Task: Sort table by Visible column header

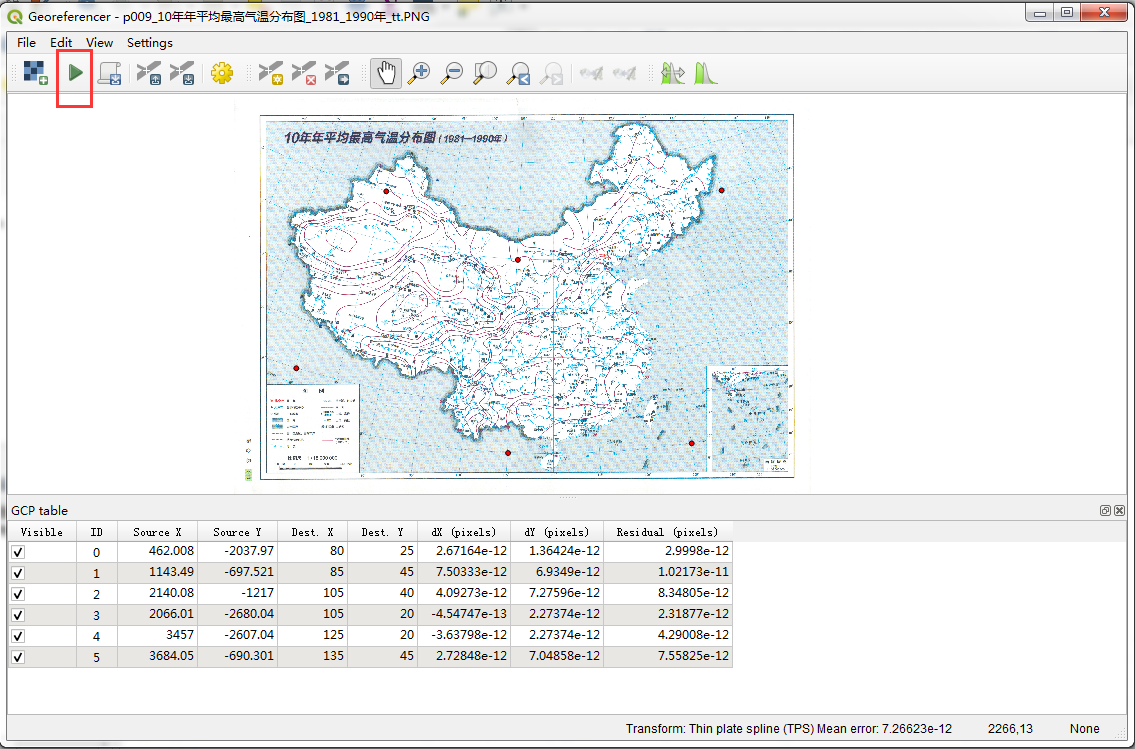Action: 42,532
